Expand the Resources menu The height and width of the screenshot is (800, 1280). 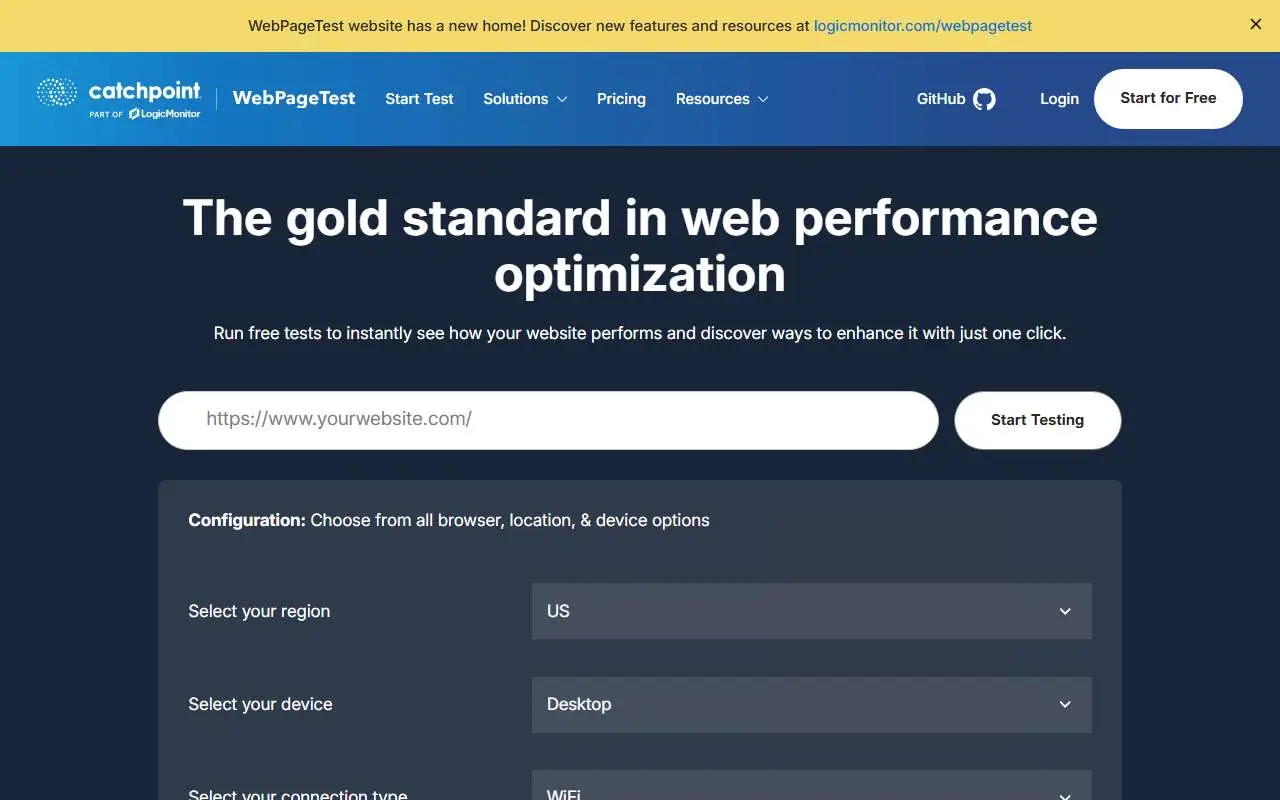tap(722, 99)
